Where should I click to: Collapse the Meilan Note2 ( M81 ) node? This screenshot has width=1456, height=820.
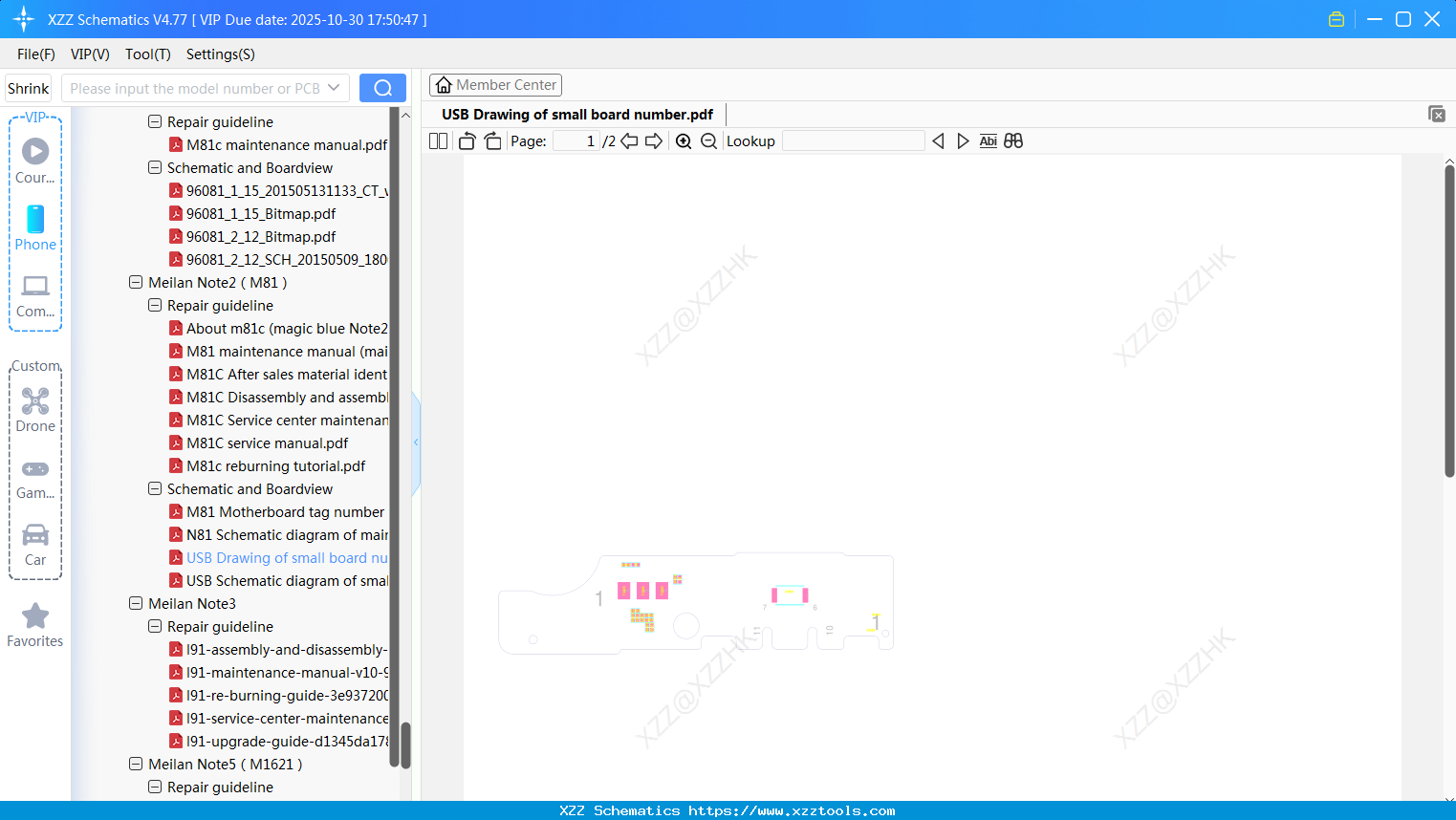tap(136, 282)
